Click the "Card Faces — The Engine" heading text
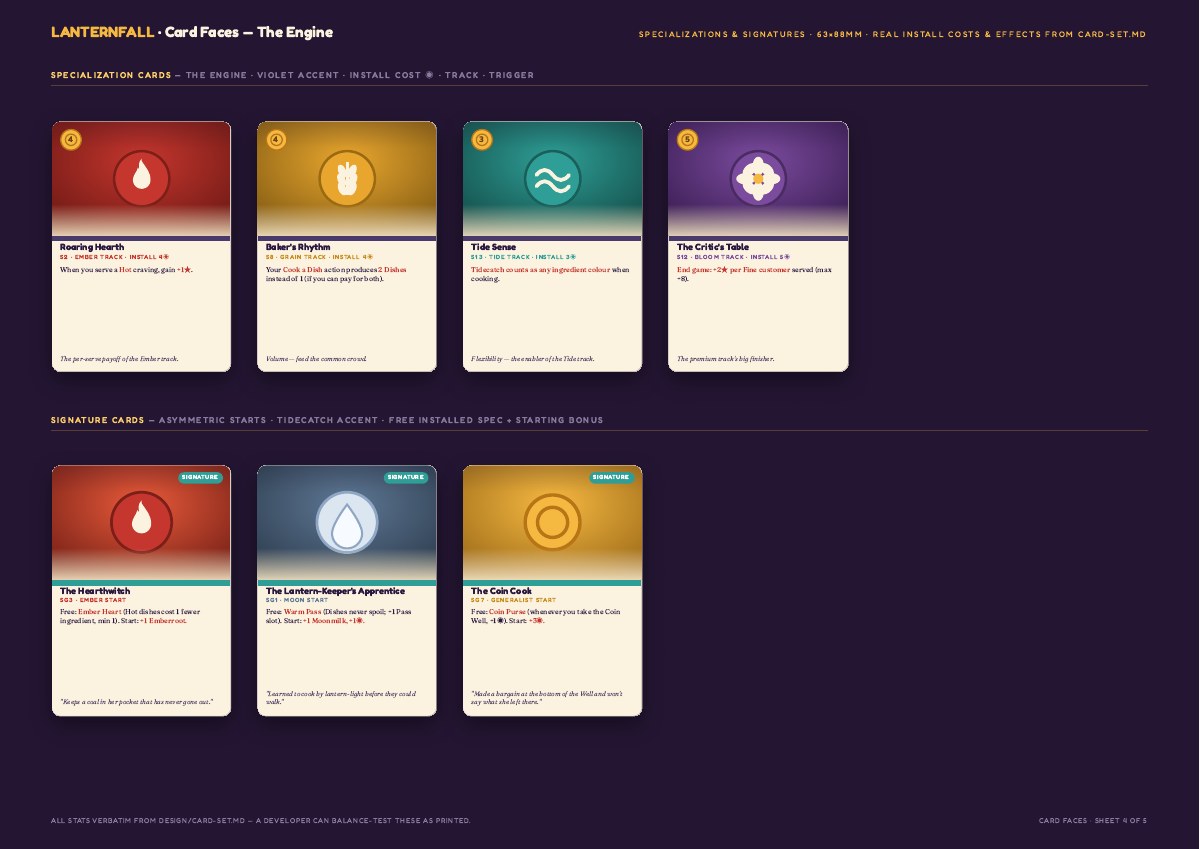Image resolution: width=1200 pixels, height=849 pixels. click(x=249, y=32)
